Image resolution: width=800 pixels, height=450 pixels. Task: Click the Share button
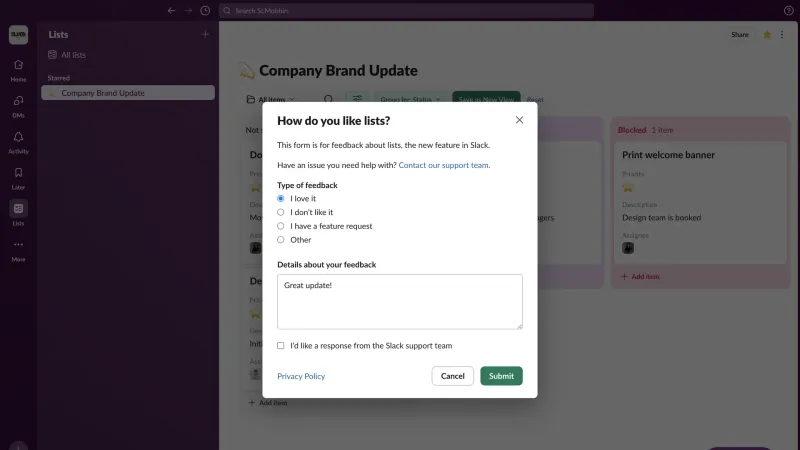pyautogui.click(x=740, y=35)
